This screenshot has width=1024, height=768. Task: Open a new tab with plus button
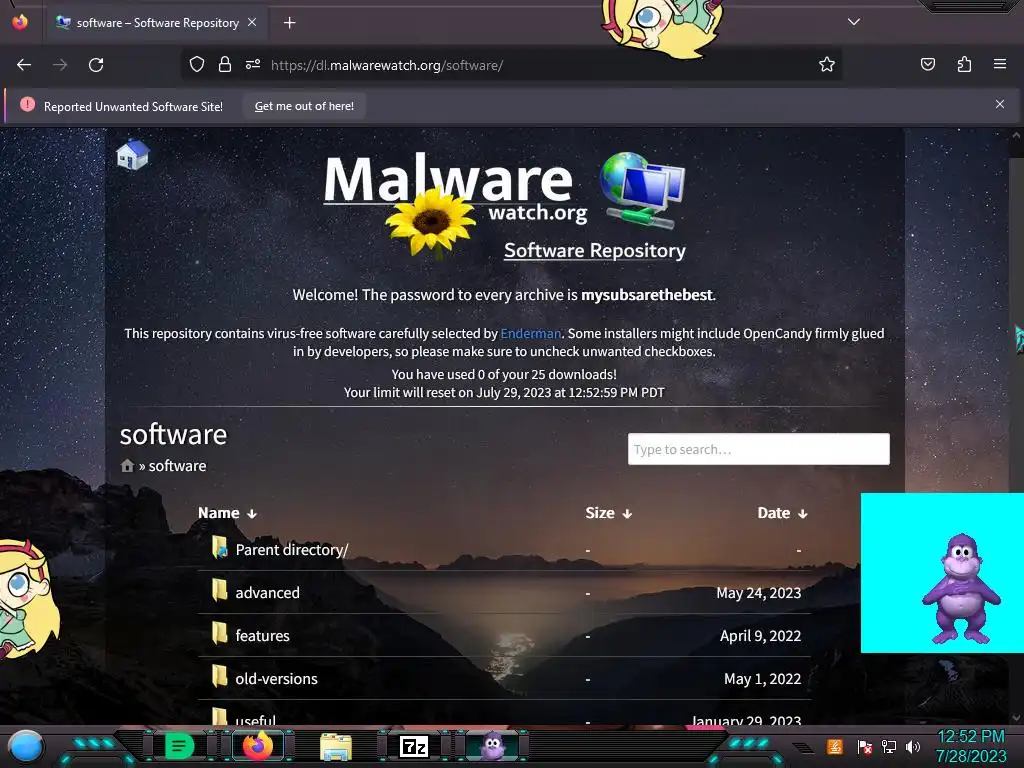(289, 23)
